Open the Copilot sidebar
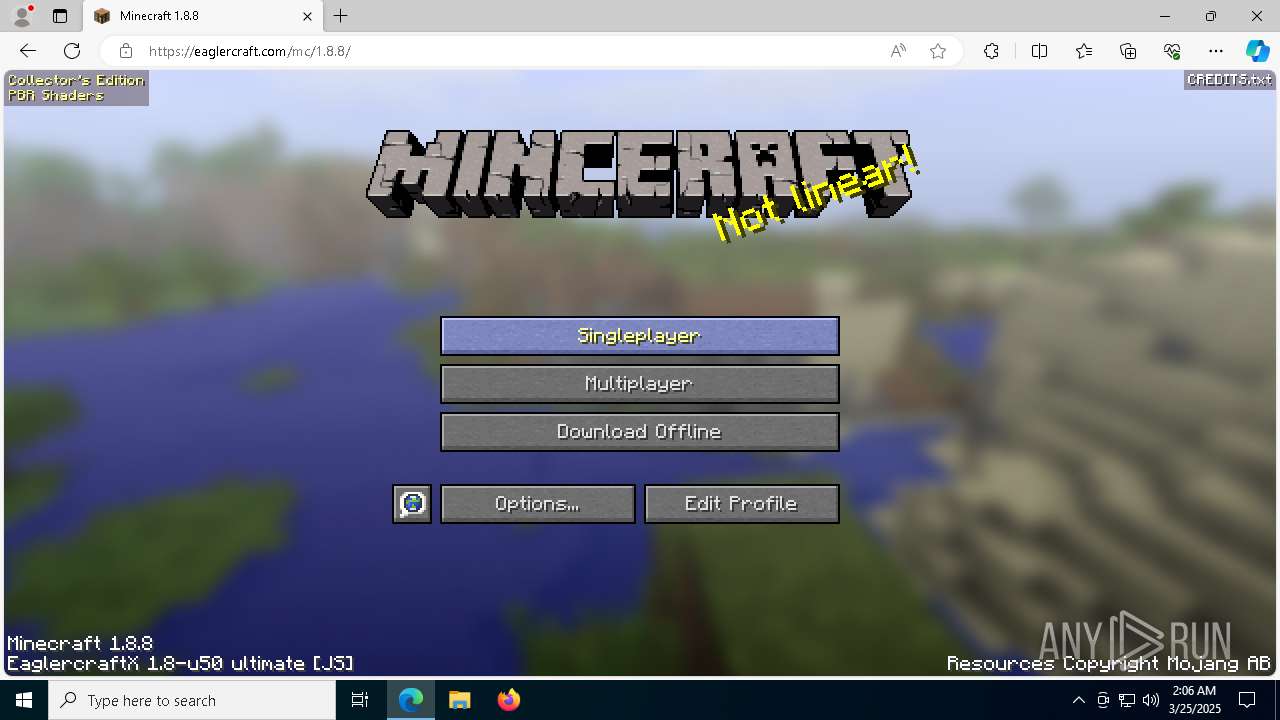The image size is (1280, 720). pyautogui.click(x=1257, y=51)
